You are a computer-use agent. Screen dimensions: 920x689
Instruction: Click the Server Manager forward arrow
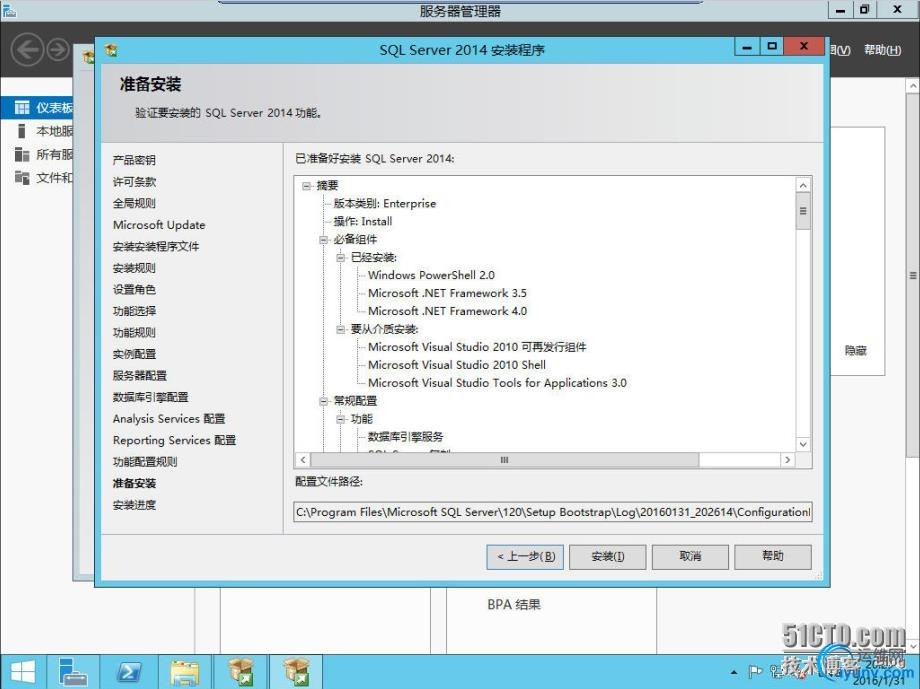coord(58,50)
